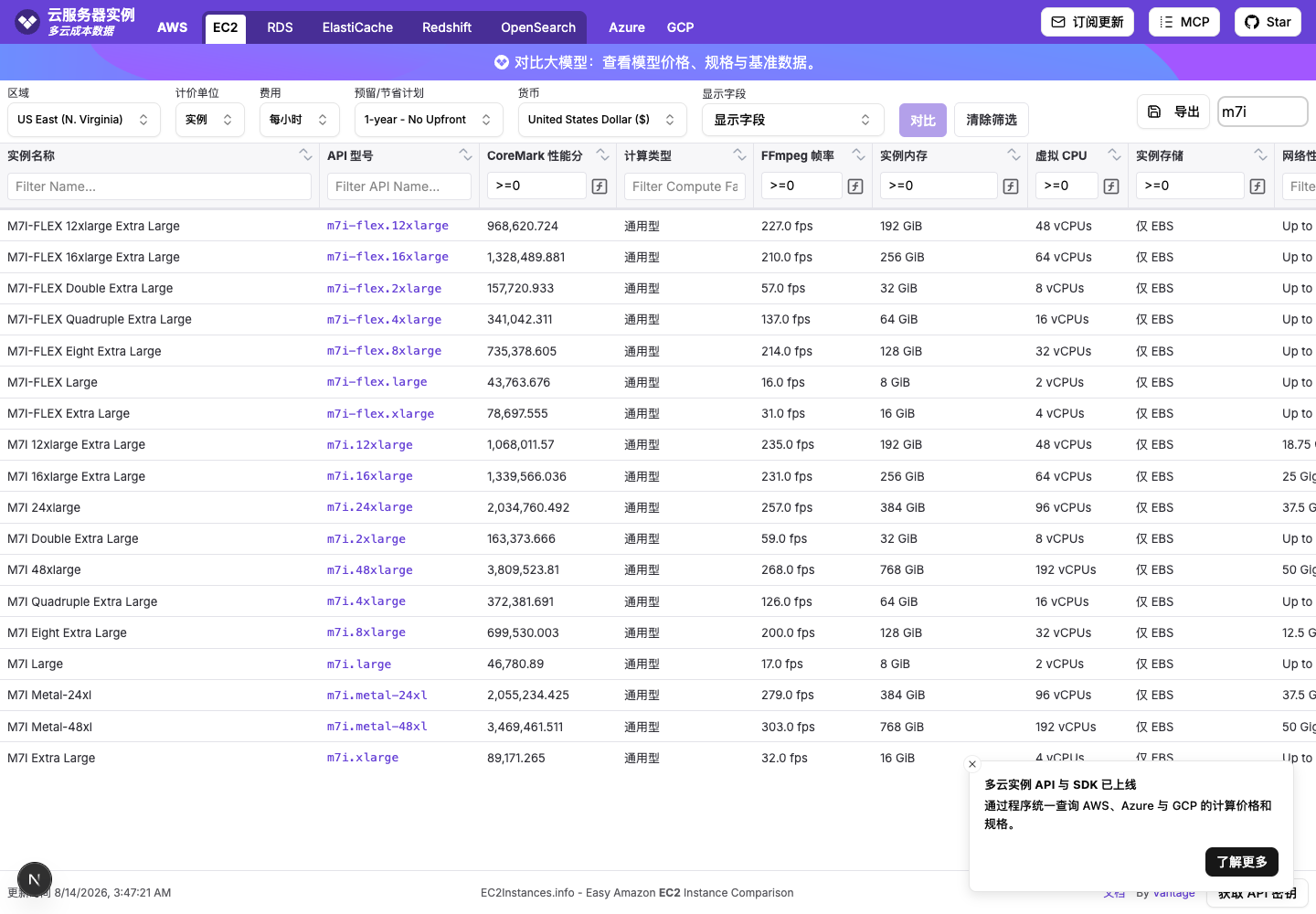Click the site logo icon

pyautogui.click(x=27, y=21)
